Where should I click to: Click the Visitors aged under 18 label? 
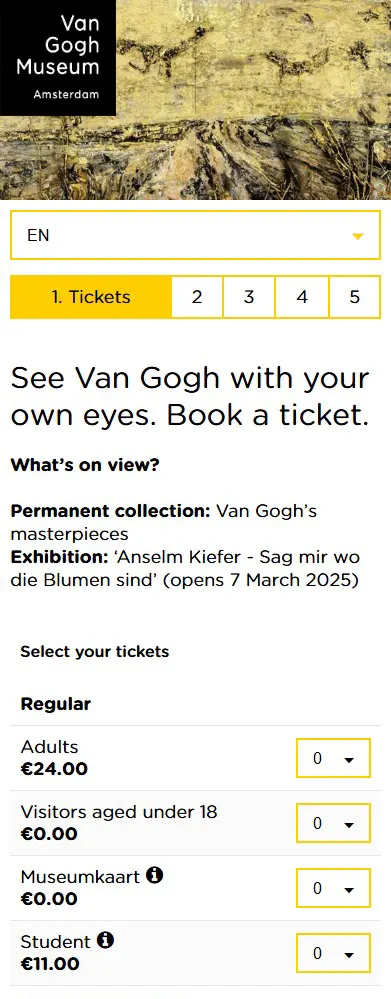pyautogui.click(x=119, y=812)
